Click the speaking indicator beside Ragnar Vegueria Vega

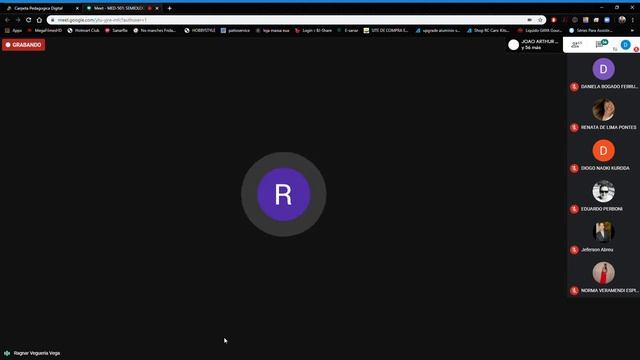pyautogui.click(x=7, y=353)
